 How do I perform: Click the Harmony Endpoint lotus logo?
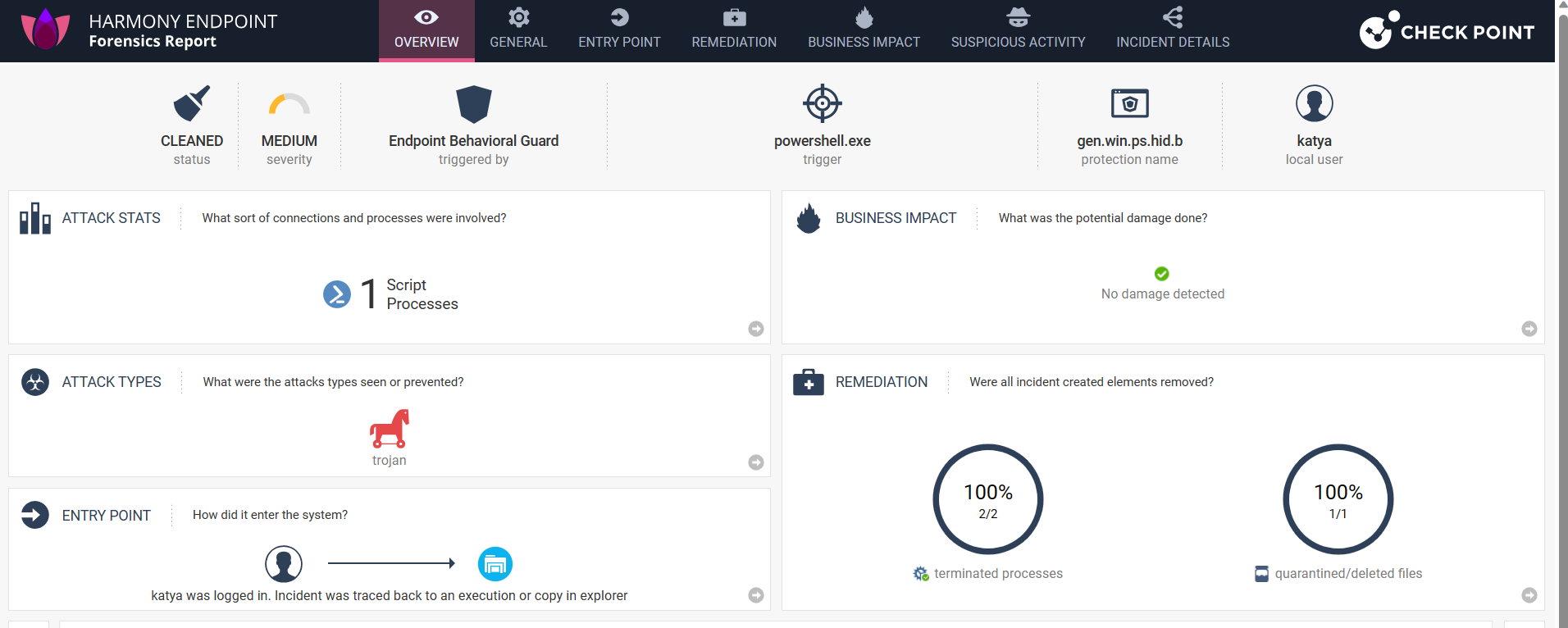46,30
